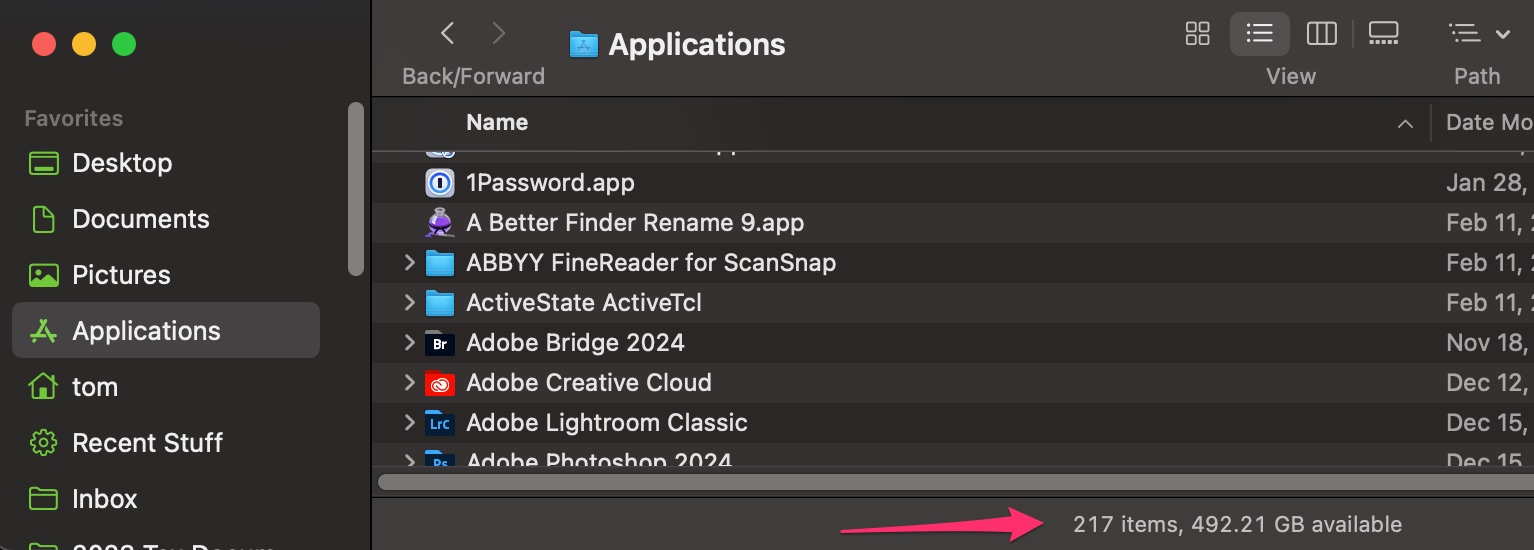The width and height of the screenshot is (1534, 550).
Task: Open Documents in the sidebar
Action: (x=140, y=219)
